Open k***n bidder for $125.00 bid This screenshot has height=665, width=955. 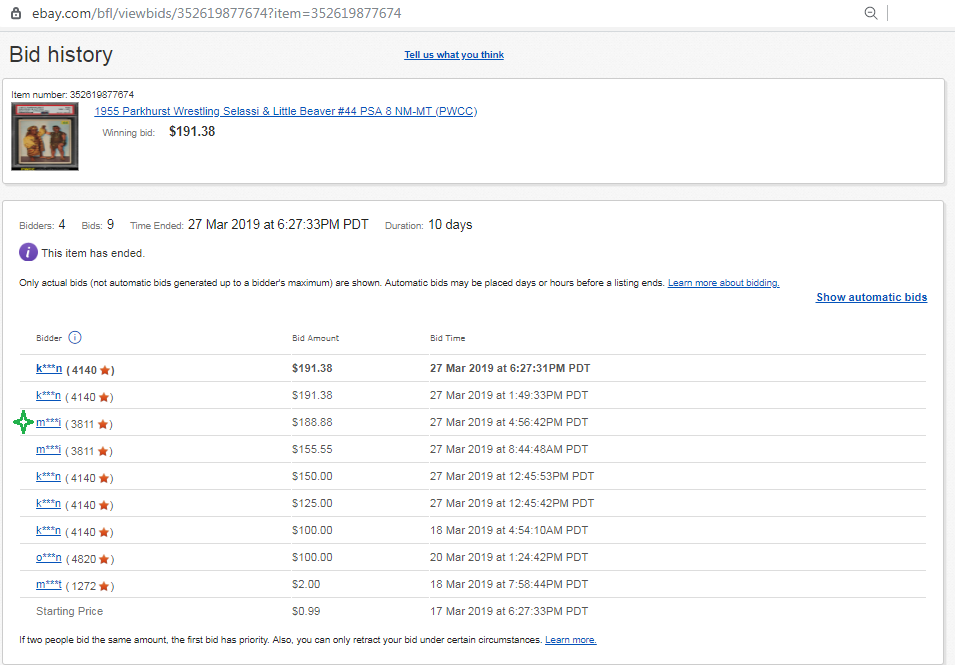(49, 504)
